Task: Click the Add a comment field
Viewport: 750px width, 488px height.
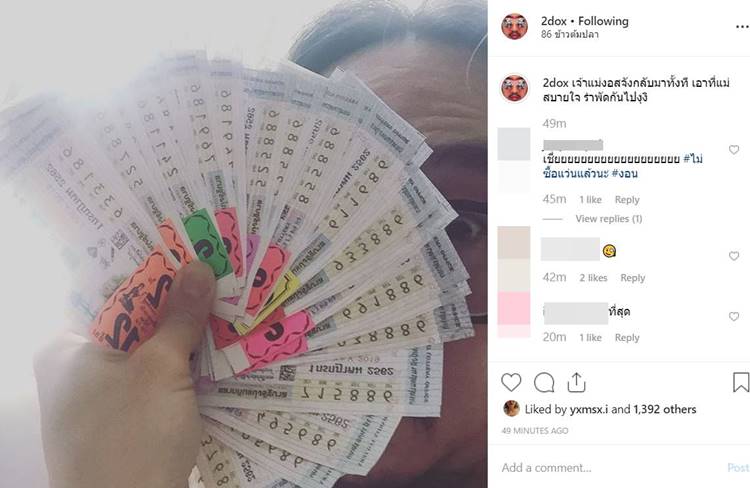Action: 612,467
